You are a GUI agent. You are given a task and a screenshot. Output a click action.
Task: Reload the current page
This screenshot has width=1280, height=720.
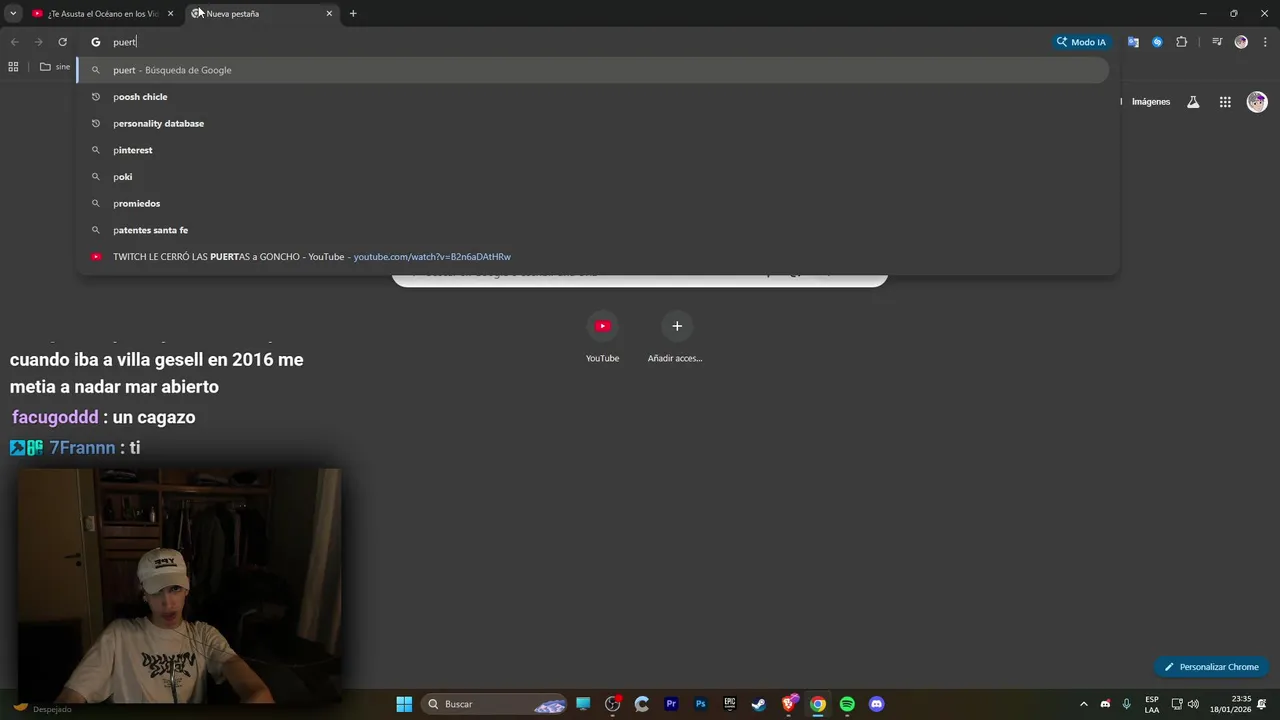[62, 42]
